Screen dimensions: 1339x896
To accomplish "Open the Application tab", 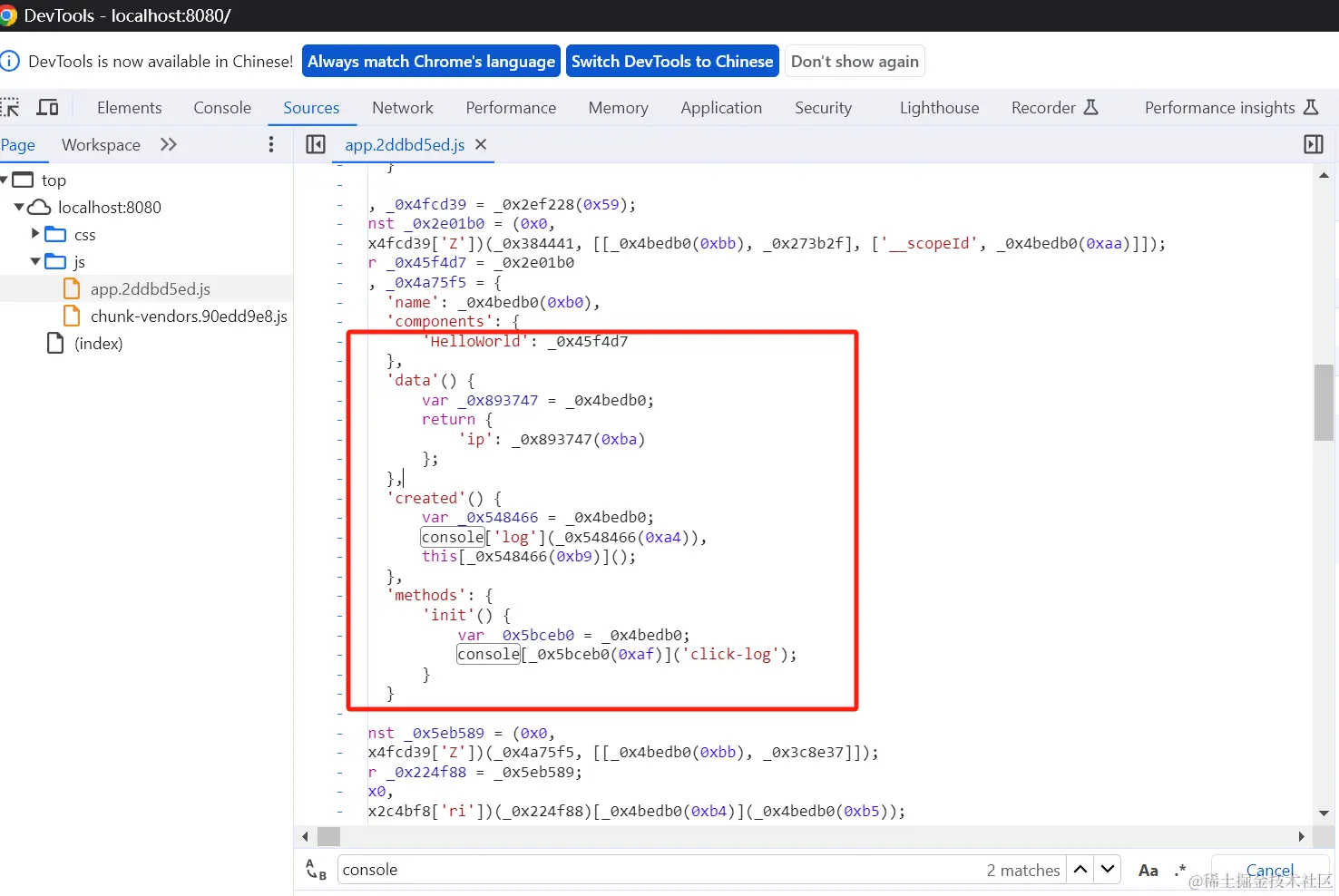I will point(721,108).
